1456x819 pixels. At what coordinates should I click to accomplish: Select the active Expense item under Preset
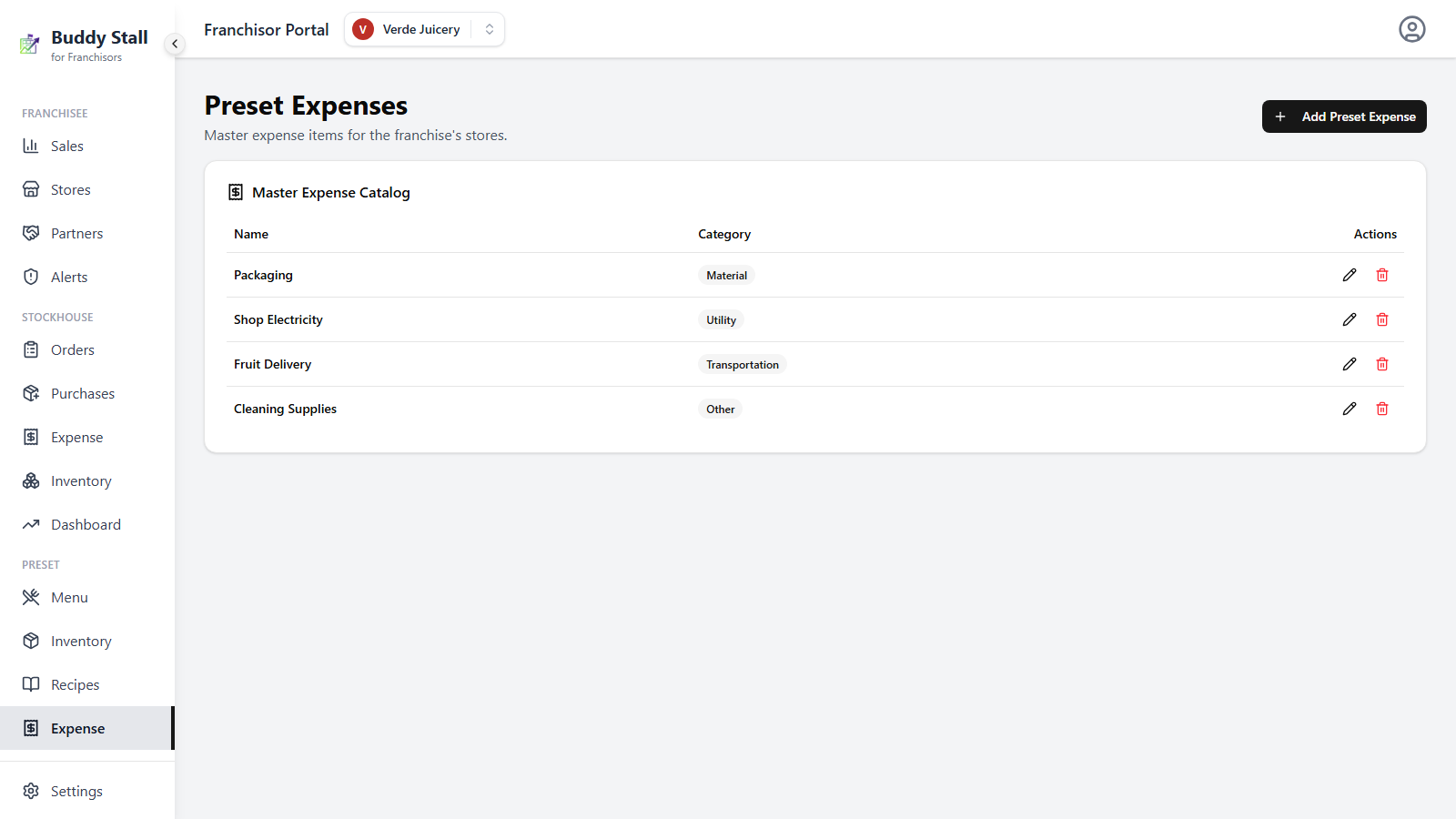pos(87,728)
